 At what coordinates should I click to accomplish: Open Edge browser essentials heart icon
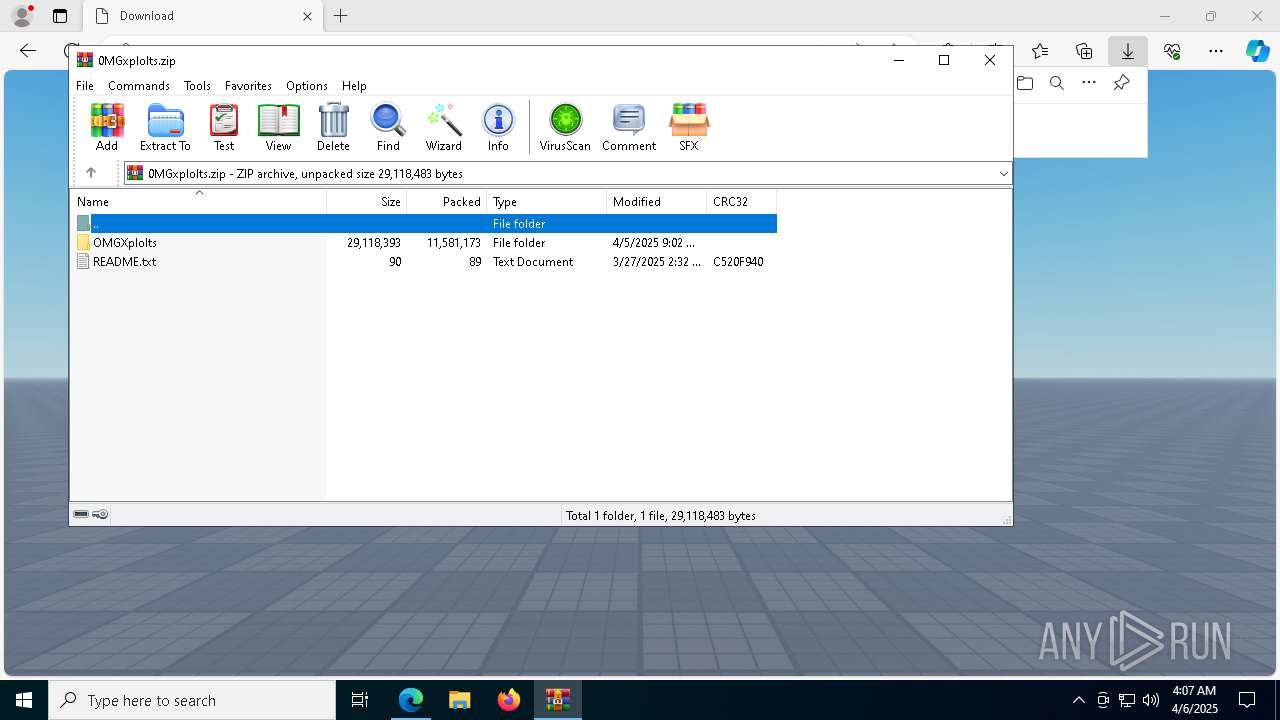pyautogui.click(x=1172, y=51)
